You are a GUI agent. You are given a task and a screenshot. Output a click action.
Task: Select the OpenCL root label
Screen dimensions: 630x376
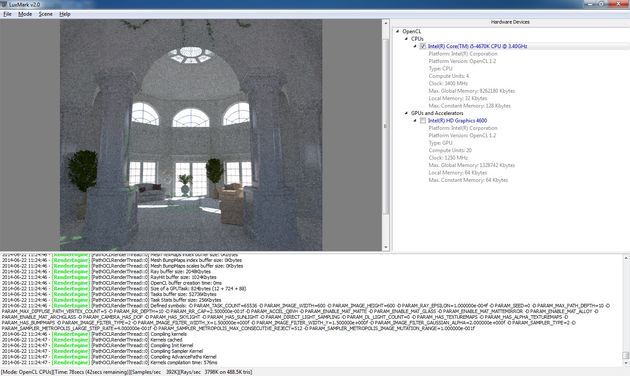point(412,31)
